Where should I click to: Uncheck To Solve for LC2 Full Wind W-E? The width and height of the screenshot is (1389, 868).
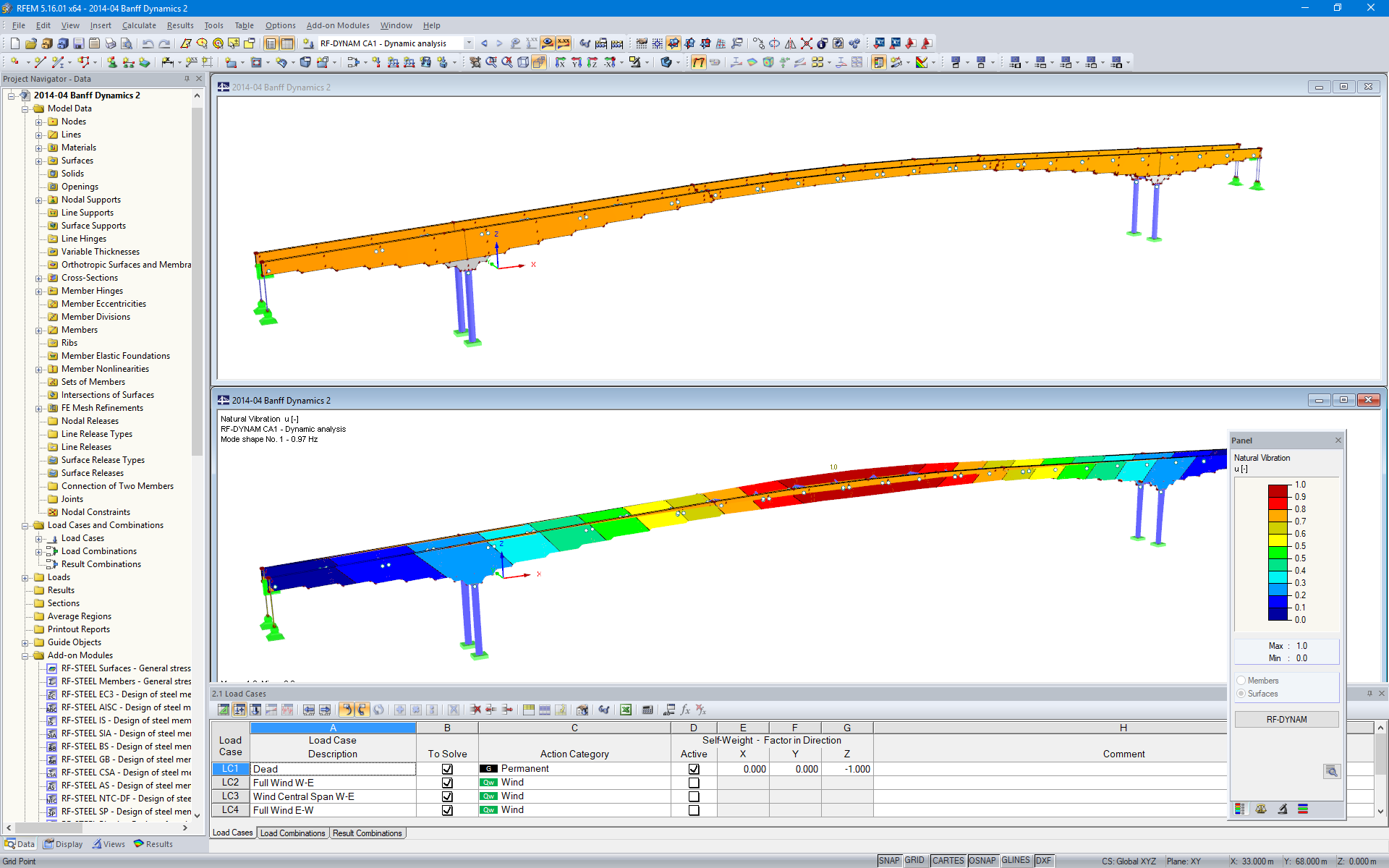click(447, 783)
